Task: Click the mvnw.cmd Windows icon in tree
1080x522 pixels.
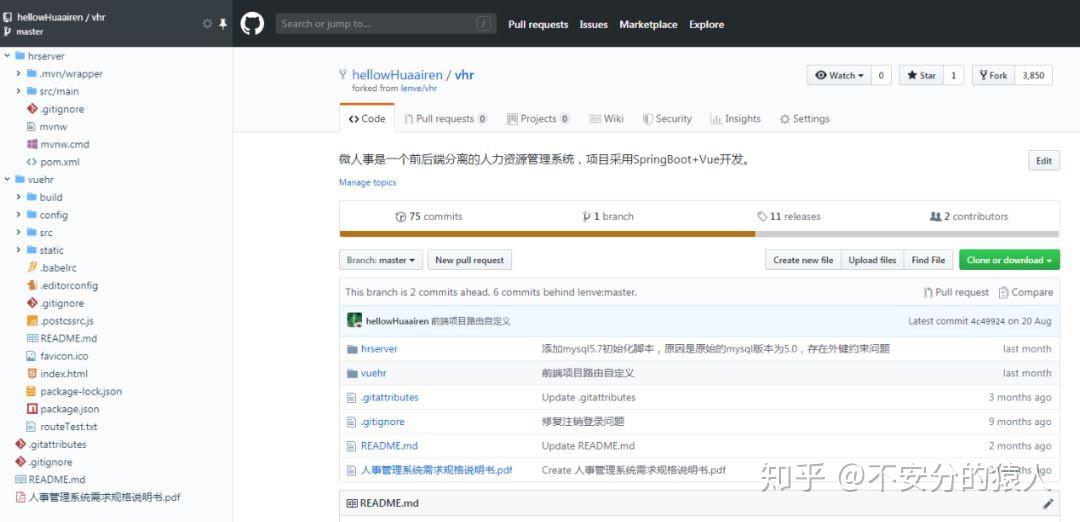Action: click(32, 144)
